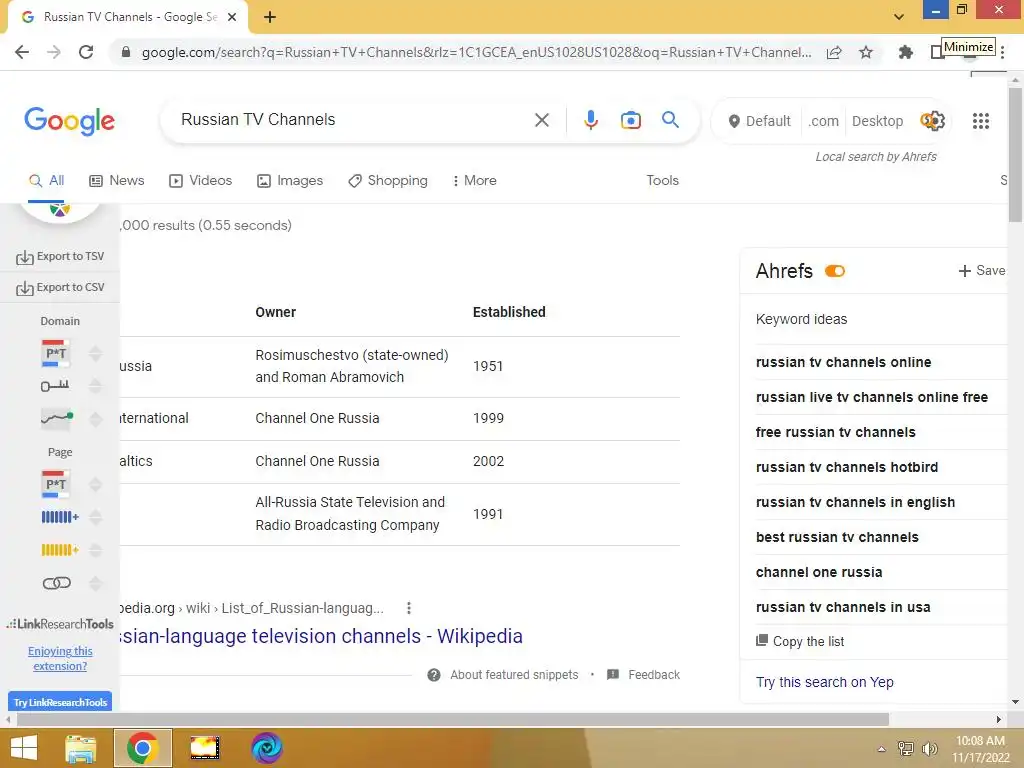Switch to the Shopping tab
1024x768 pixels.
[x=387, y=180]
